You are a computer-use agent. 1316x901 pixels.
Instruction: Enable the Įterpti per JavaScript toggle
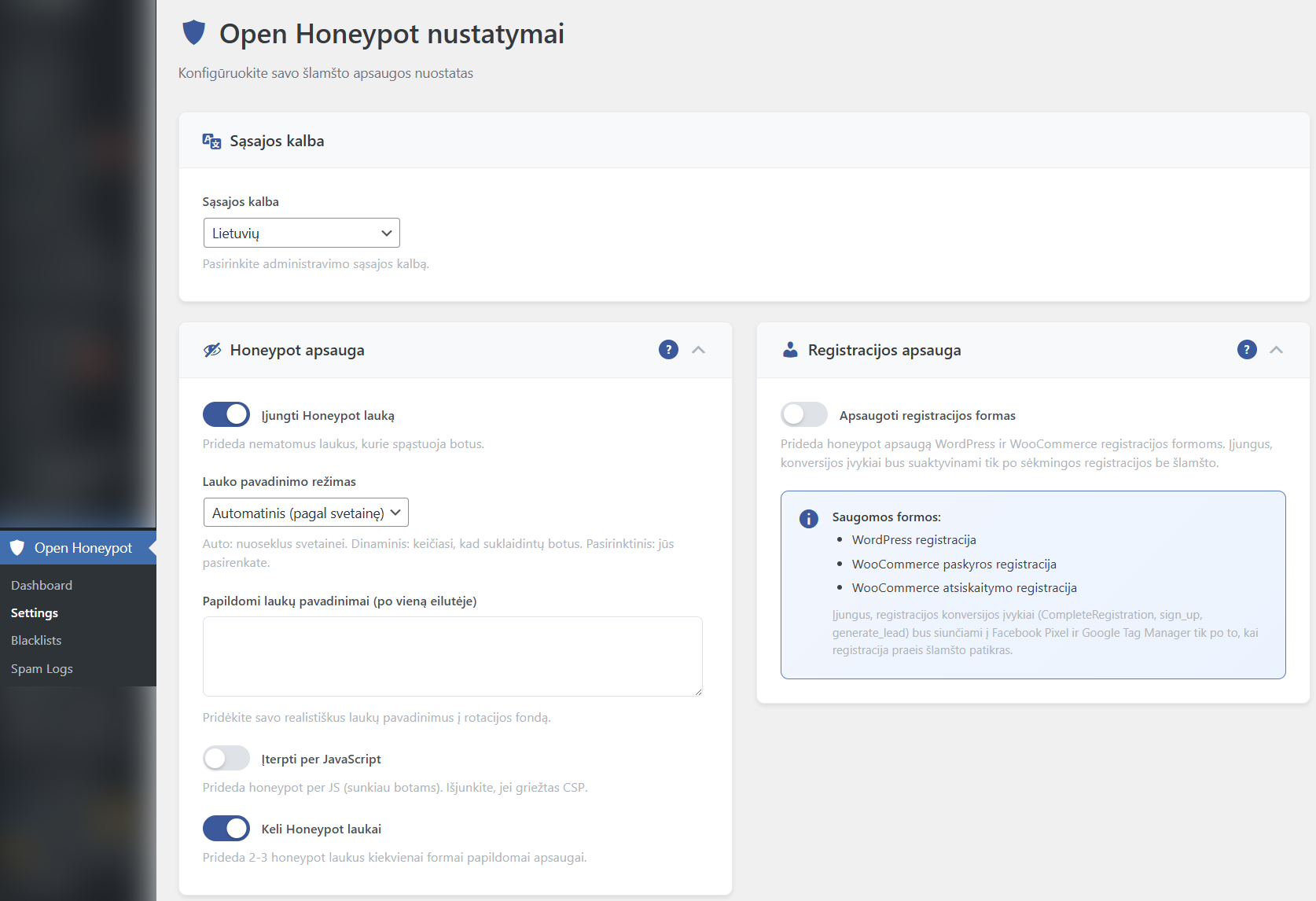(226, 759)
